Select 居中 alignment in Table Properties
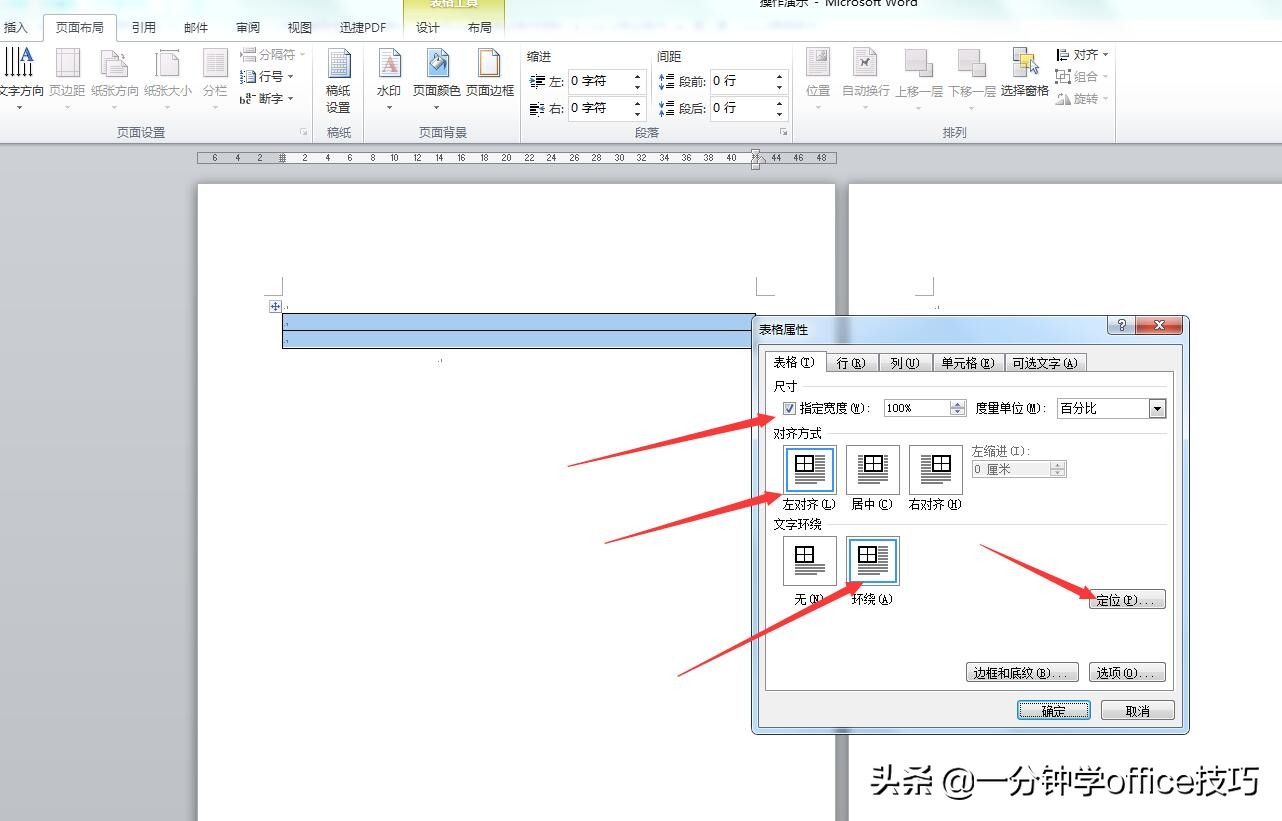The width and height of the screenshot is (1282, 821). pyautogui.click(x=871, y=470)
